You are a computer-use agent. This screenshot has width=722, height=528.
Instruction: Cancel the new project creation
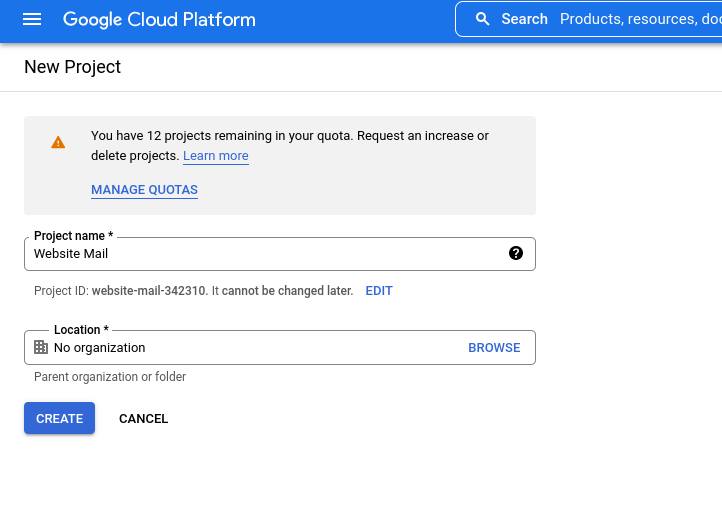click(x=143, y=418)
